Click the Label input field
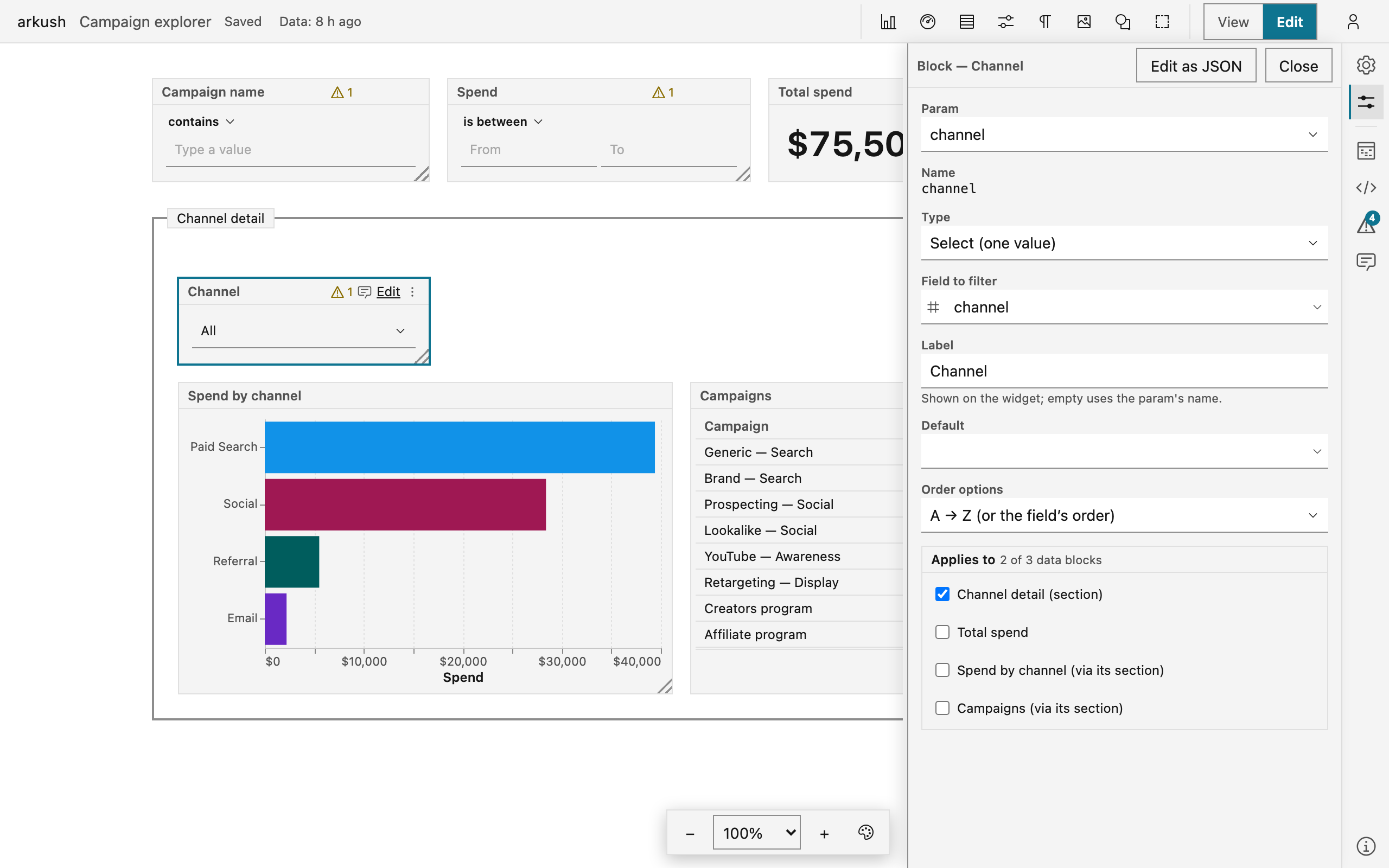This screenshot has width=1389, height=868. (1124, 371)
